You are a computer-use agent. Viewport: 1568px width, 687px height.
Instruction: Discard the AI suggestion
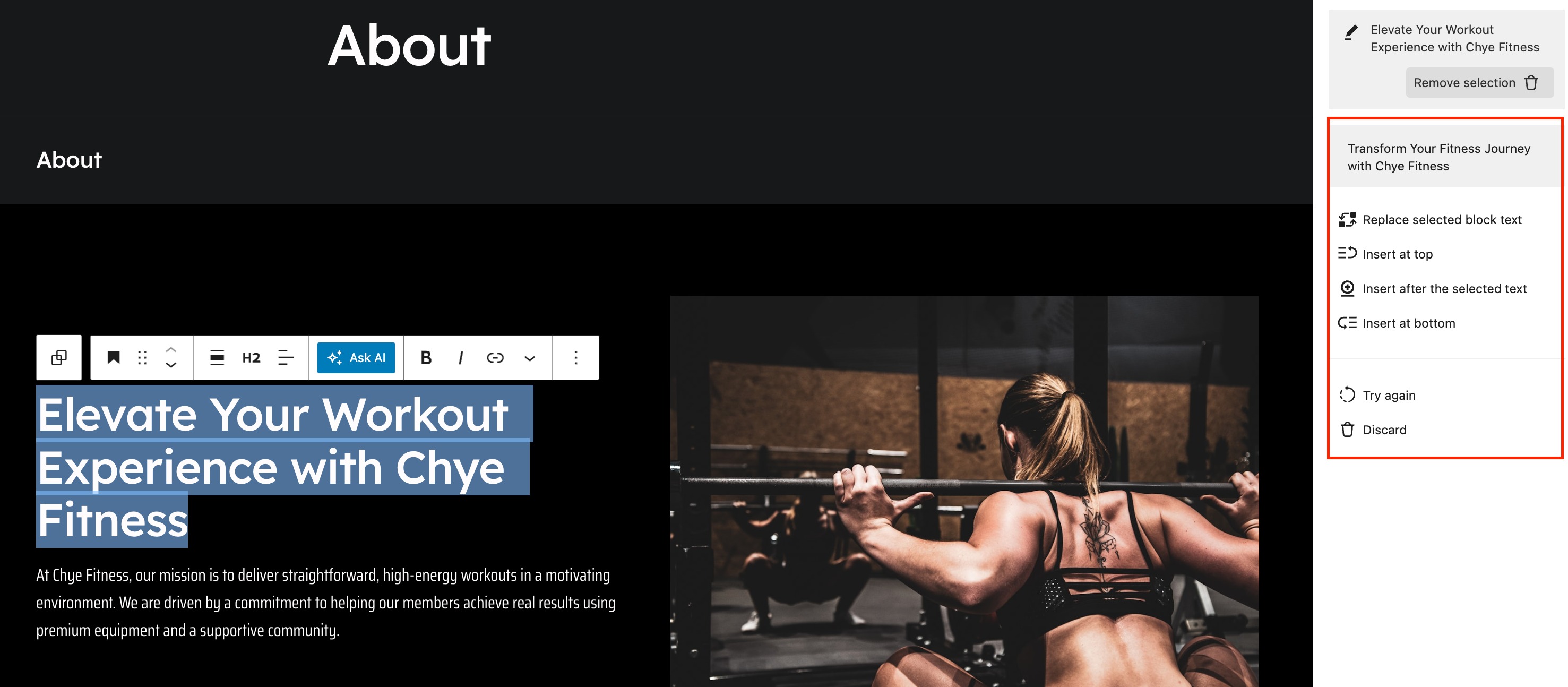(1384, 430)
